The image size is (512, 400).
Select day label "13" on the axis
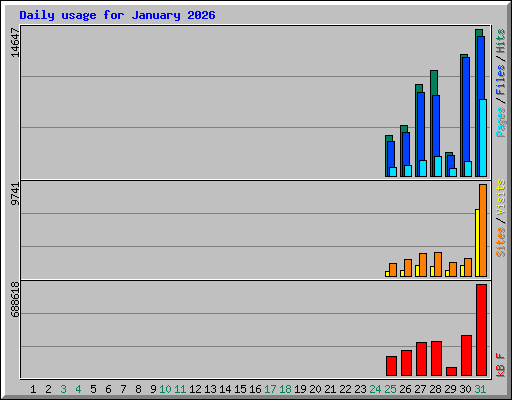coord(210,389)
